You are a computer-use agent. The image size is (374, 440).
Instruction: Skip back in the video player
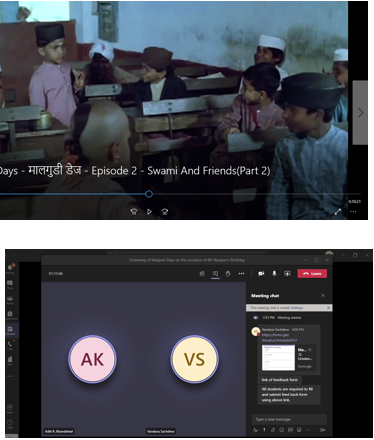click(134, 212)
